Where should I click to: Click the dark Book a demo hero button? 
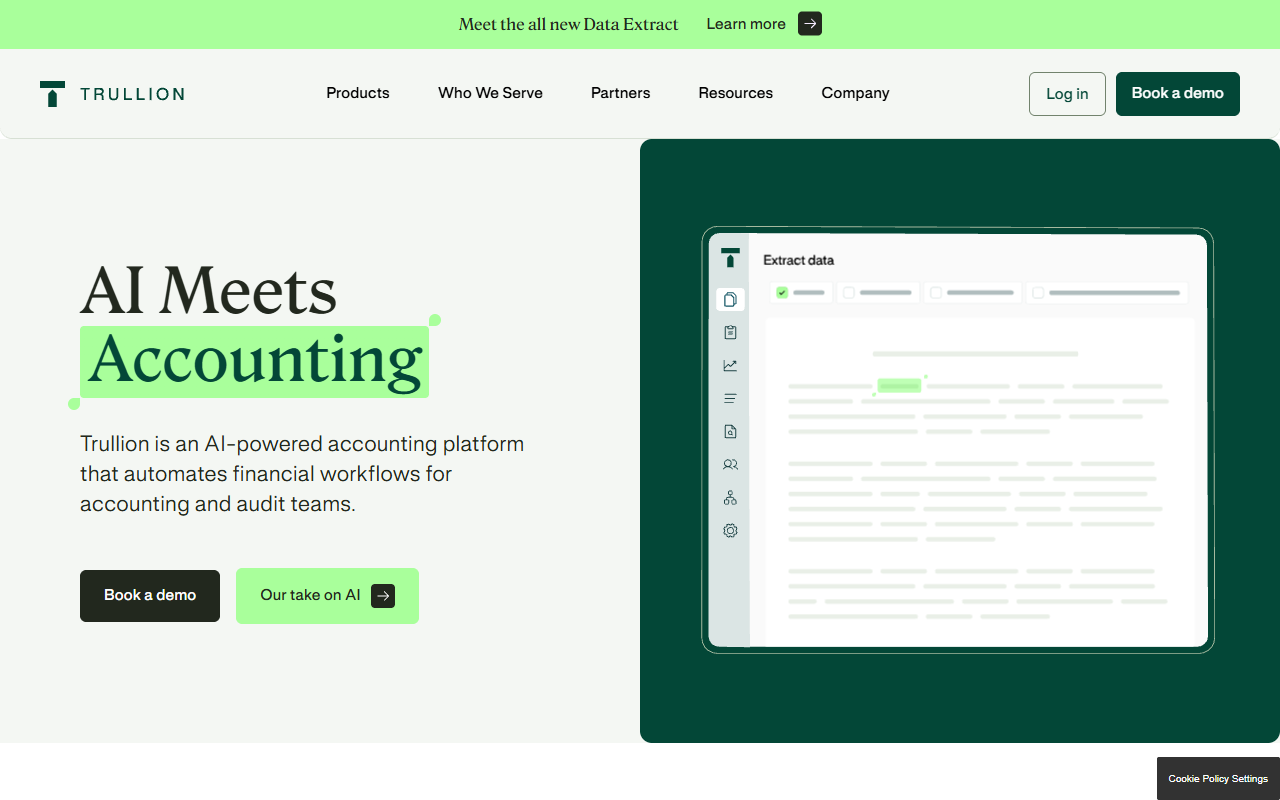tap(150, 596)
